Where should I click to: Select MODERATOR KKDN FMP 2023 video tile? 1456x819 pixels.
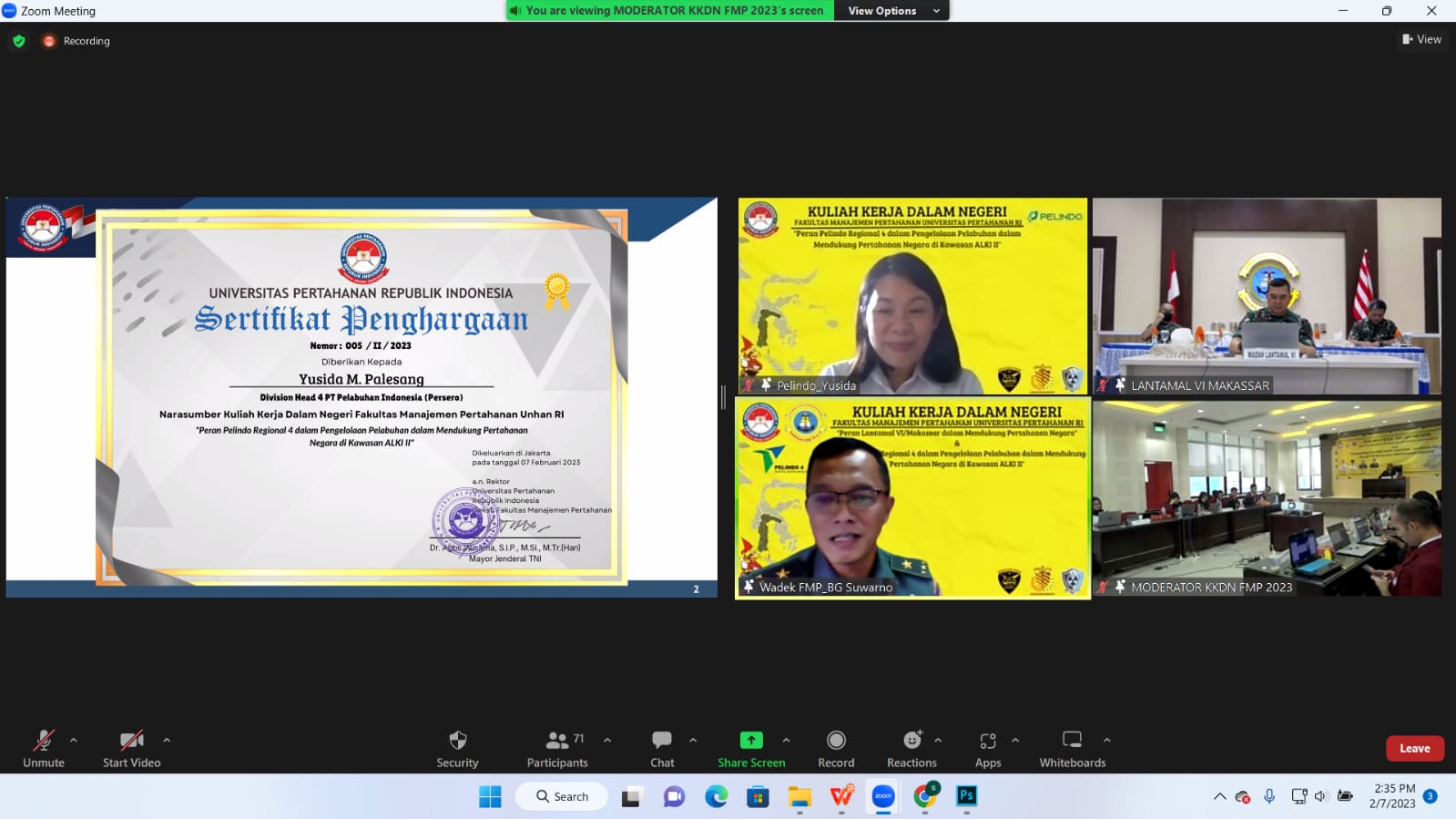point(1267,498)
